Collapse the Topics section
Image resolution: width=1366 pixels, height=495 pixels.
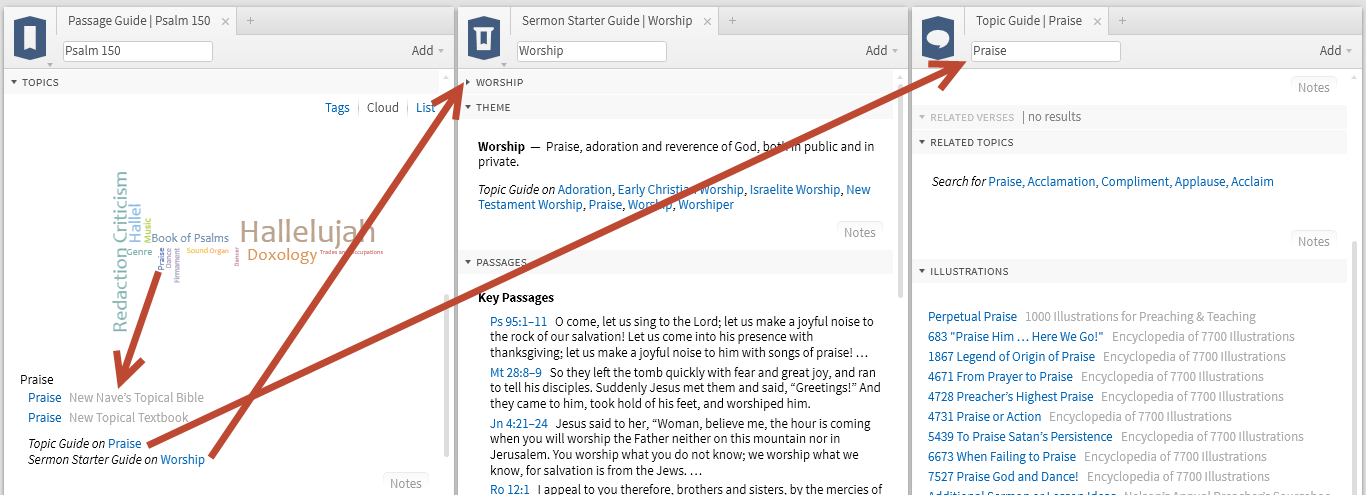[x=14, y=83]
